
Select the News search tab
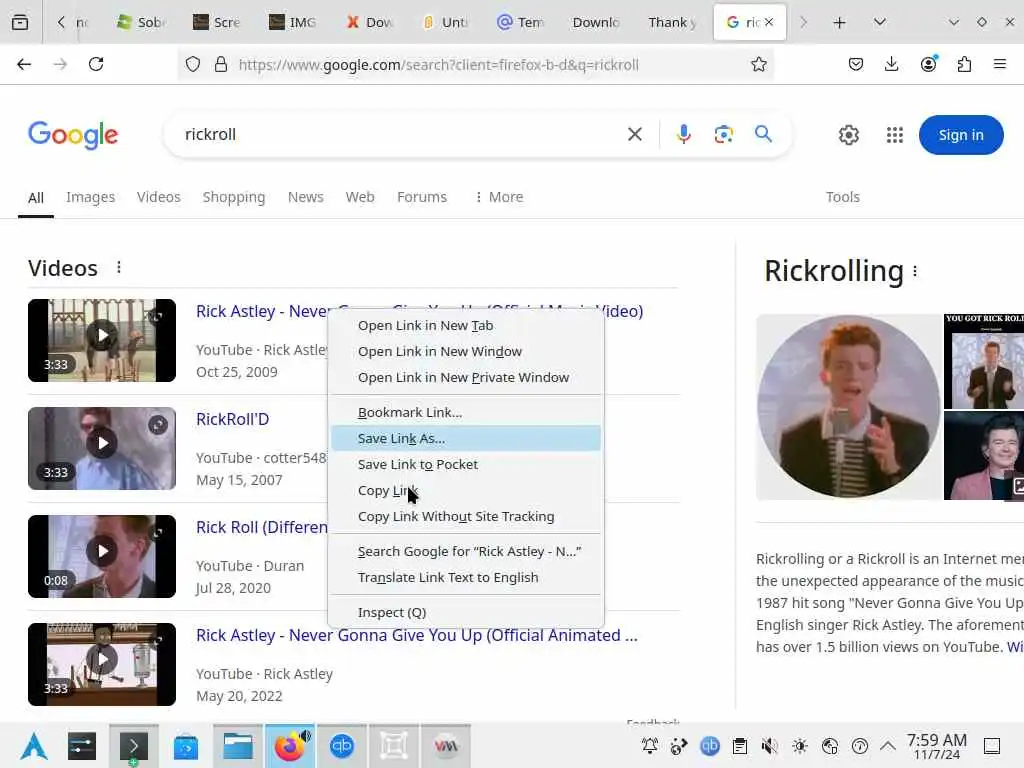pyautogui.click(x=306, y=197)
